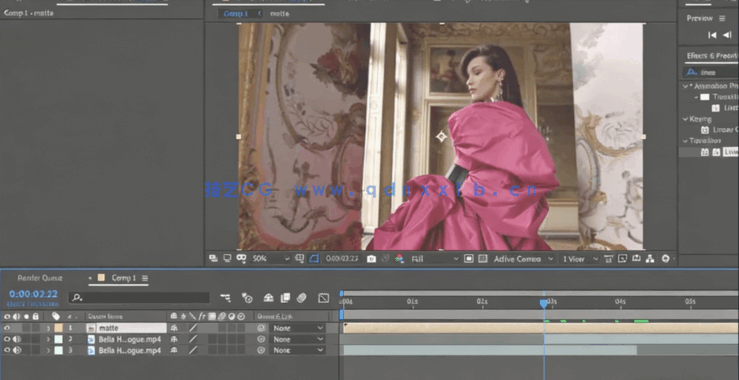
Task: Enable Motion Blur for layers icon
Action: (302, 297)
